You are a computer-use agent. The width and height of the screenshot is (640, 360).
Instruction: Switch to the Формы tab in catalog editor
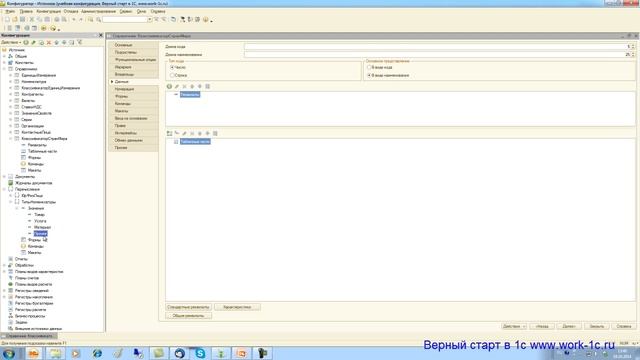click(133, 96)
